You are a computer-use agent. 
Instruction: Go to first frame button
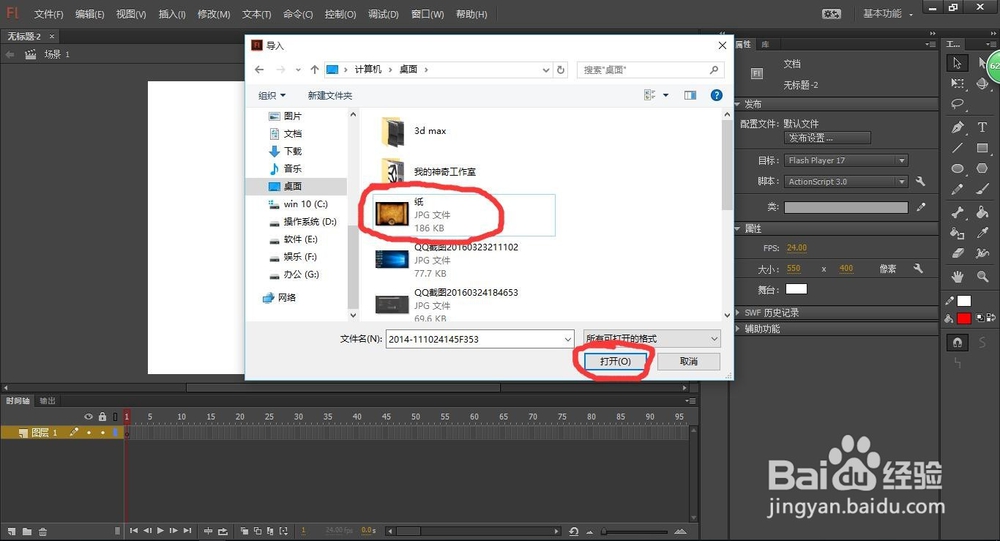(134, 530)
